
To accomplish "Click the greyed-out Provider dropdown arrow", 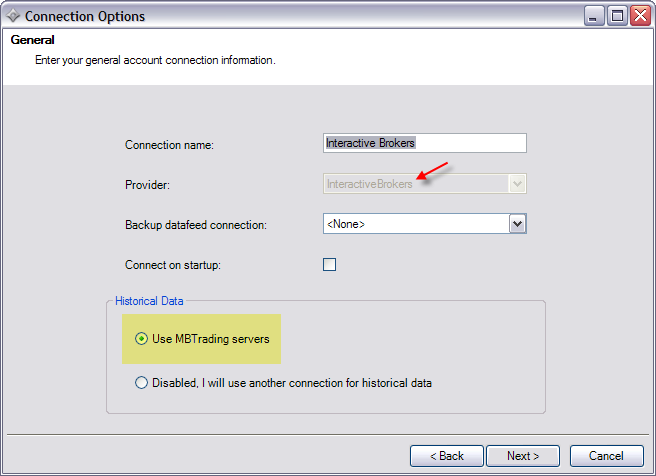I will tap(517, 184).
